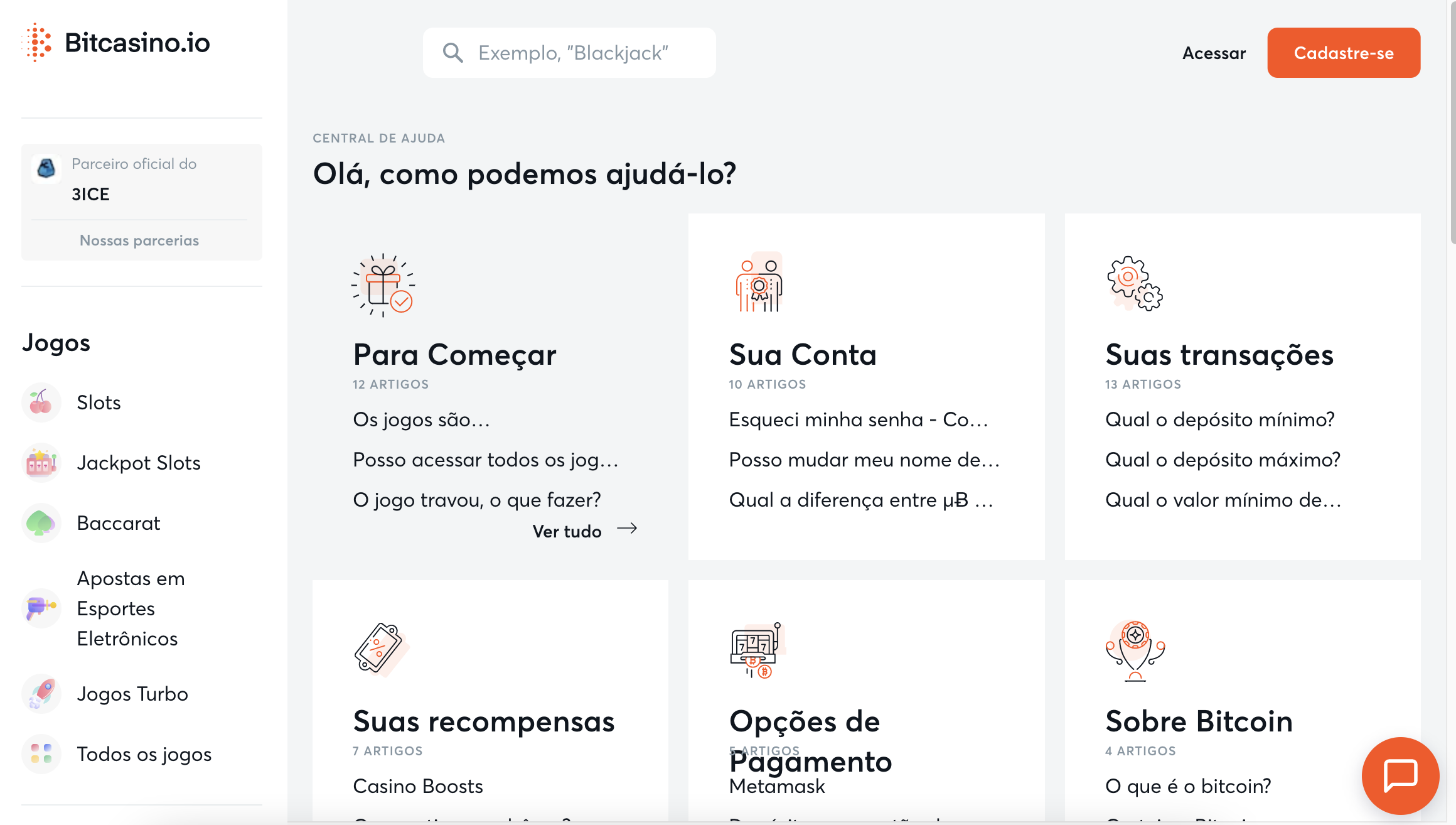Click the Bitcasino.io logo icon
This screenshot has width=1456, height=825.
tap(37, 43)
